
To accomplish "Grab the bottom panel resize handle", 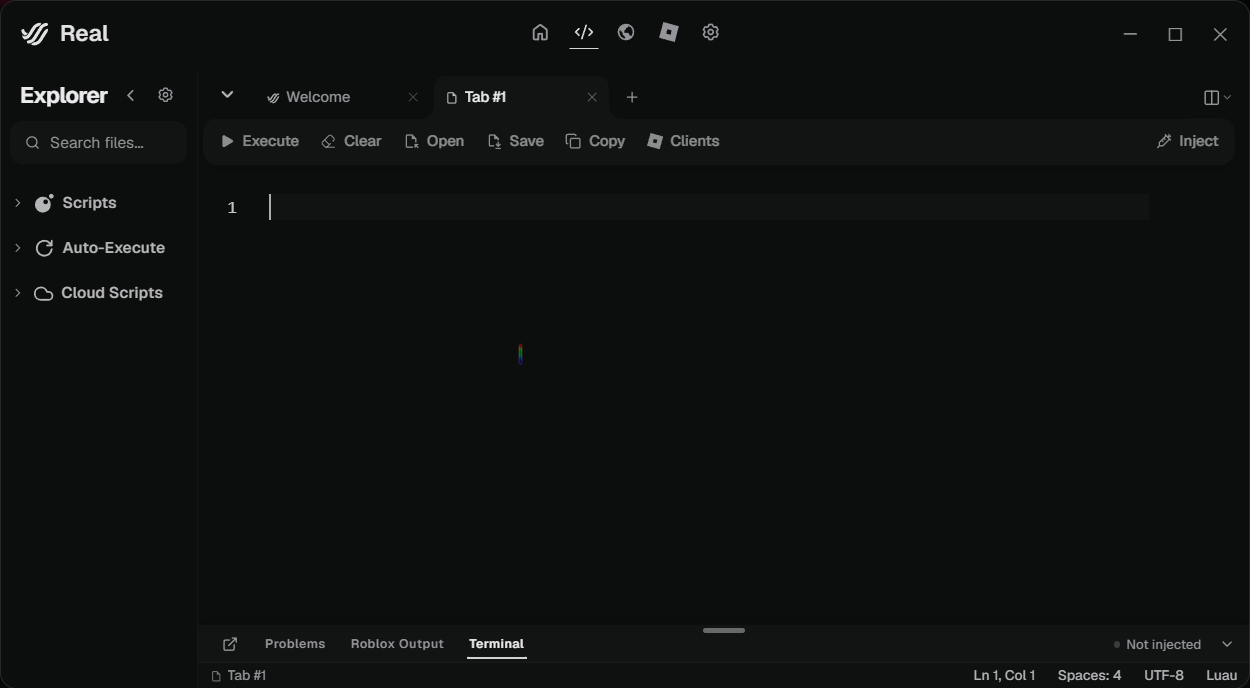I will [724, 630].
